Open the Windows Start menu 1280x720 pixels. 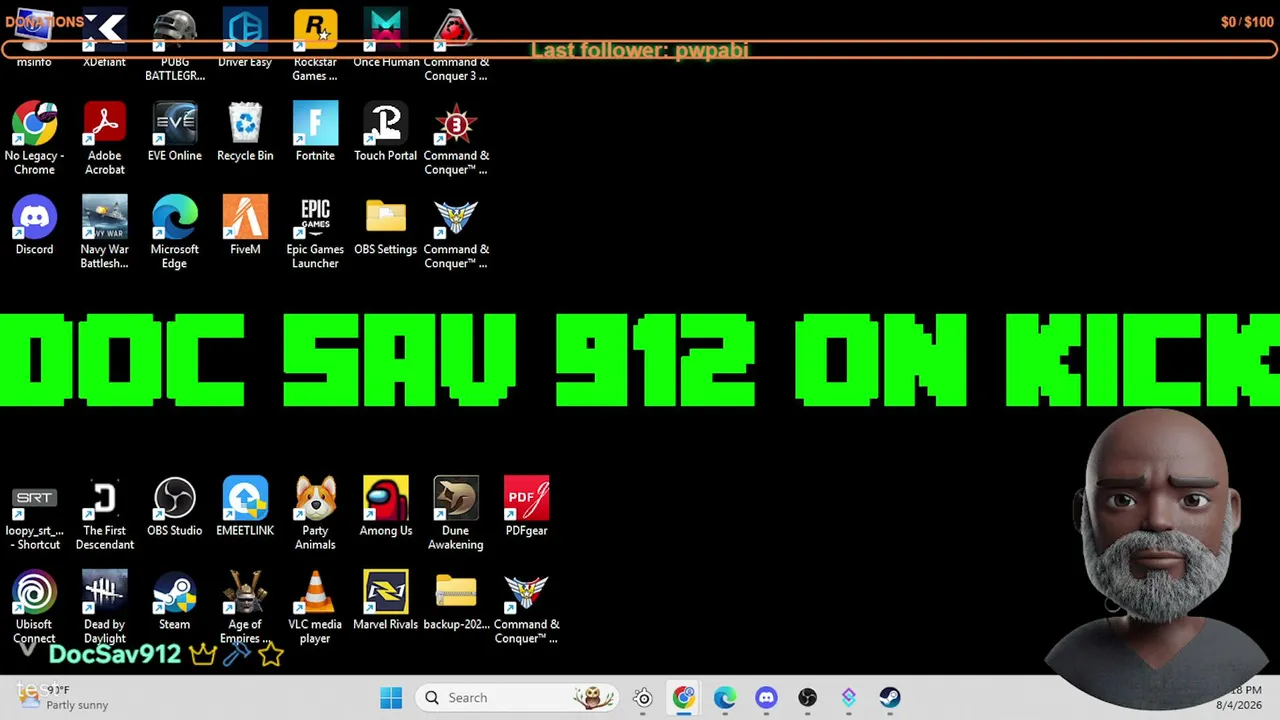tap(391, 698)
